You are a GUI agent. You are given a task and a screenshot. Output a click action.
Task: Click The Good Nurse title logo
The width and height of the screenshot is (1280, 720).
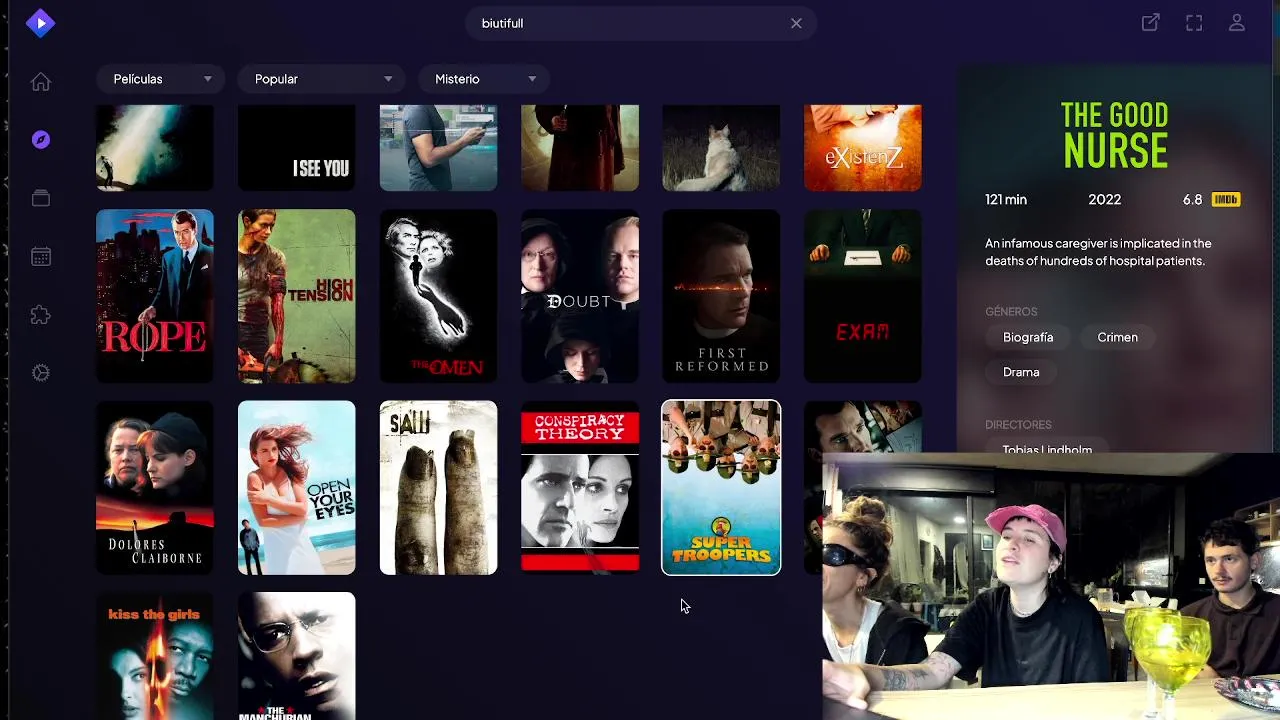(1114, 135)
